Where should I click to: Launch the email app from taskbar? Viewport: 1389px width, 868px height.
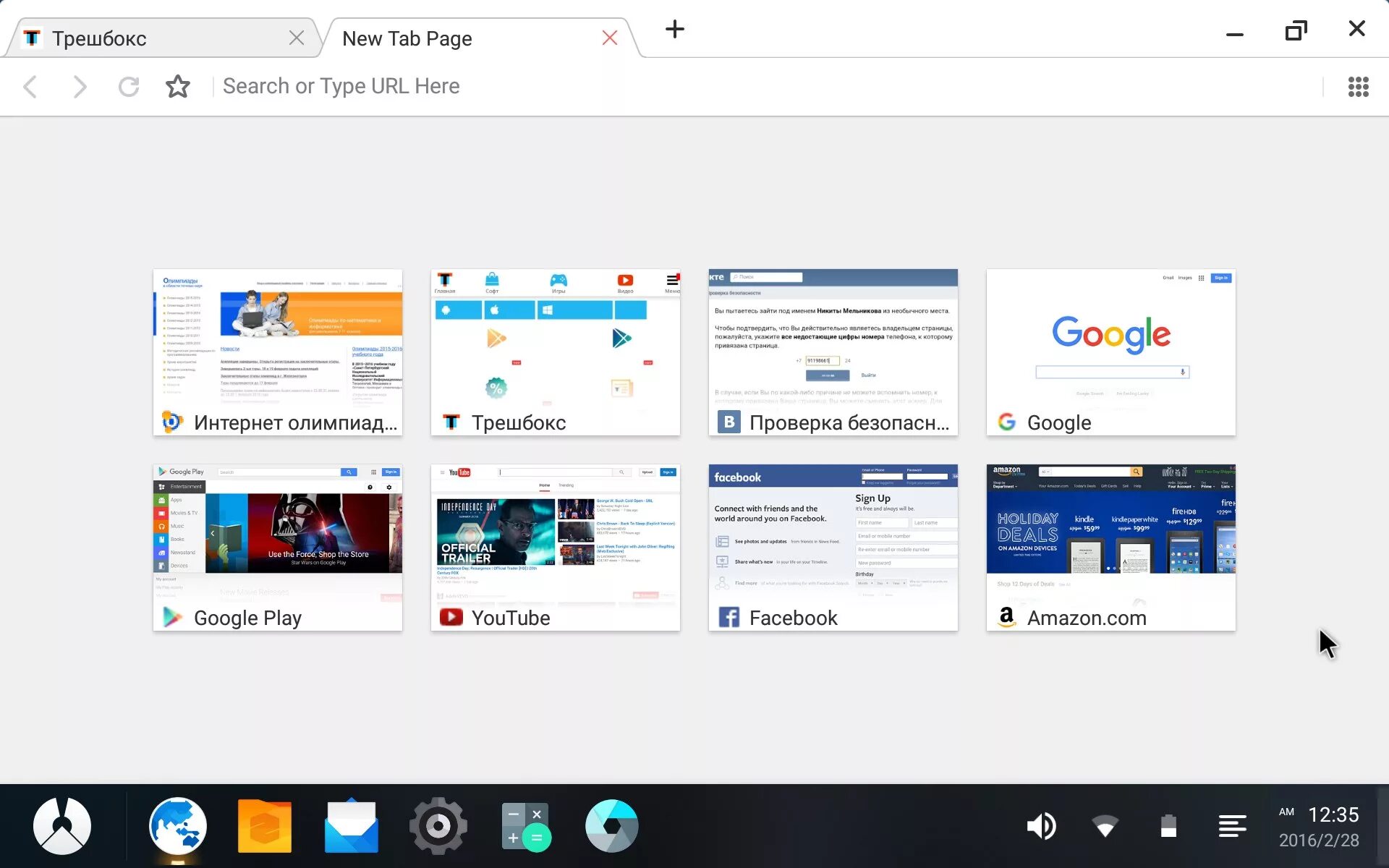[x=352, y=826]
